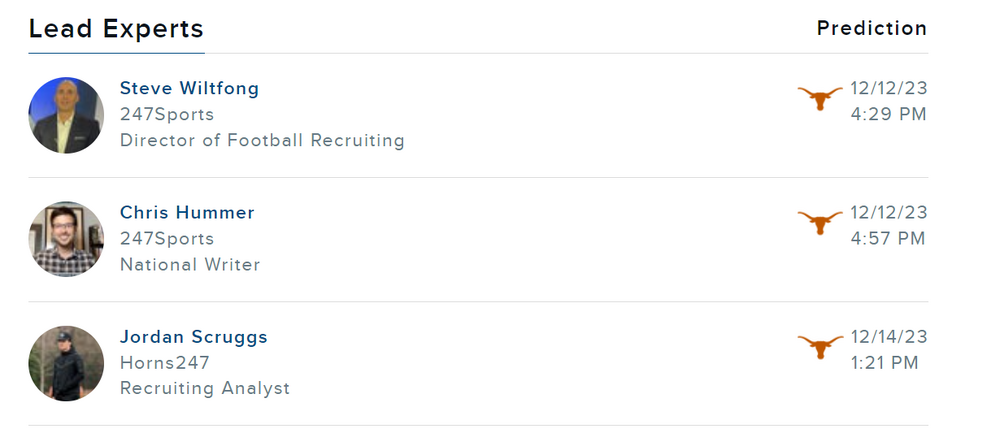
Task: Click the Prediction column header
Action: pos(871,28)
